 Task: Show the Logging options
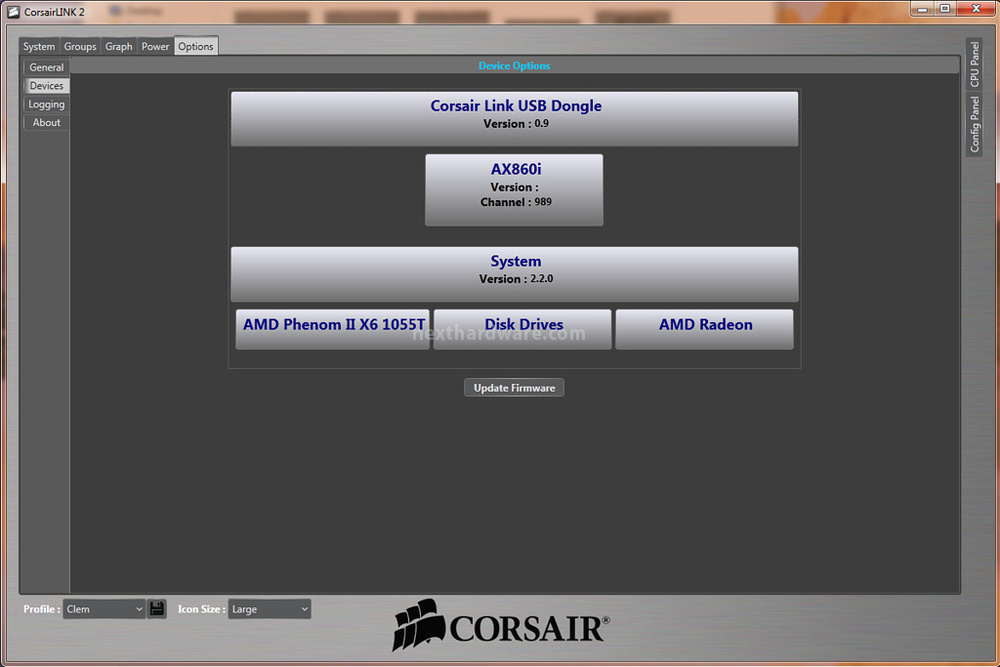click(x=47, y=104)
